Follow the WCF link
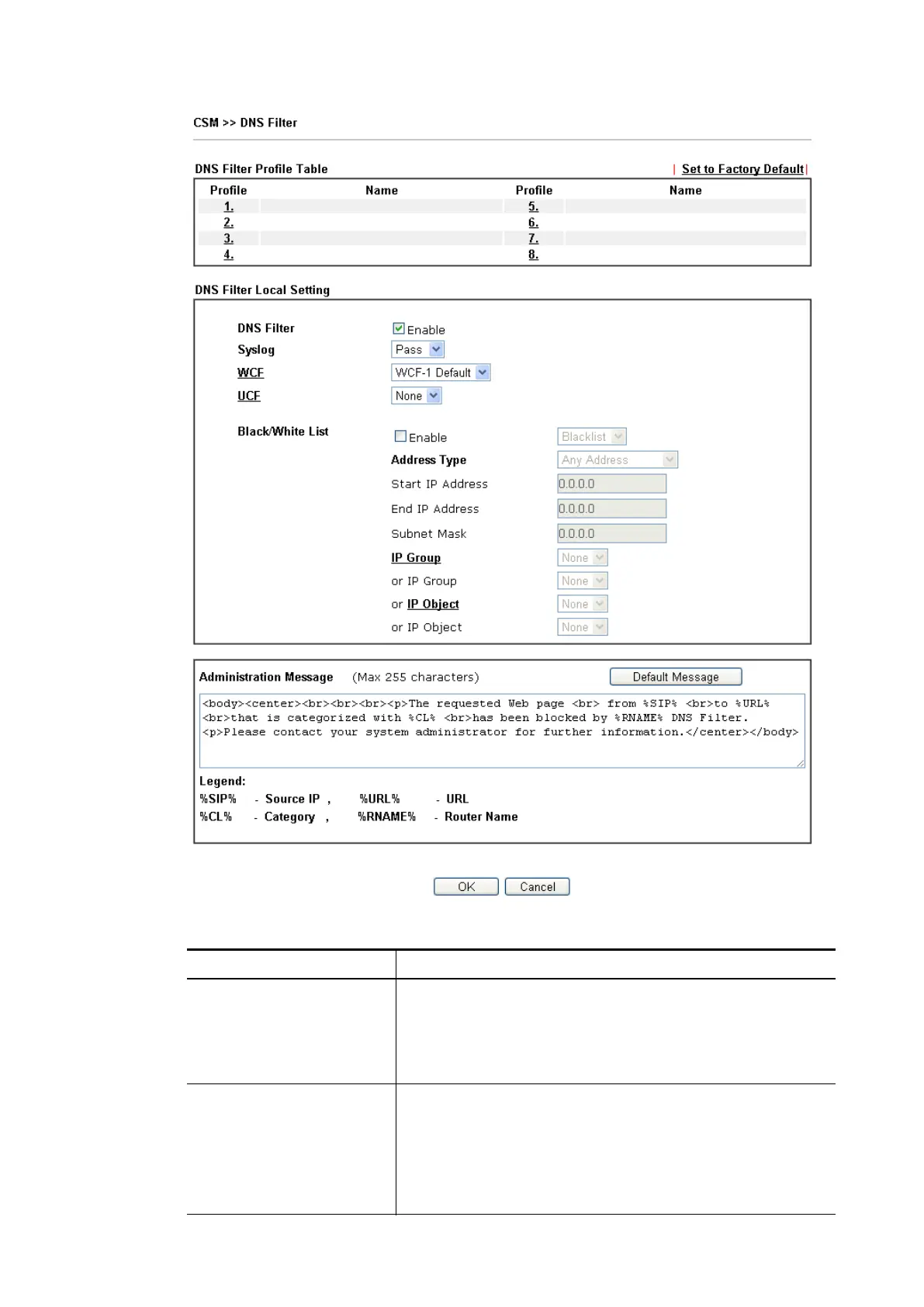924x1307 pixels. 251,373
